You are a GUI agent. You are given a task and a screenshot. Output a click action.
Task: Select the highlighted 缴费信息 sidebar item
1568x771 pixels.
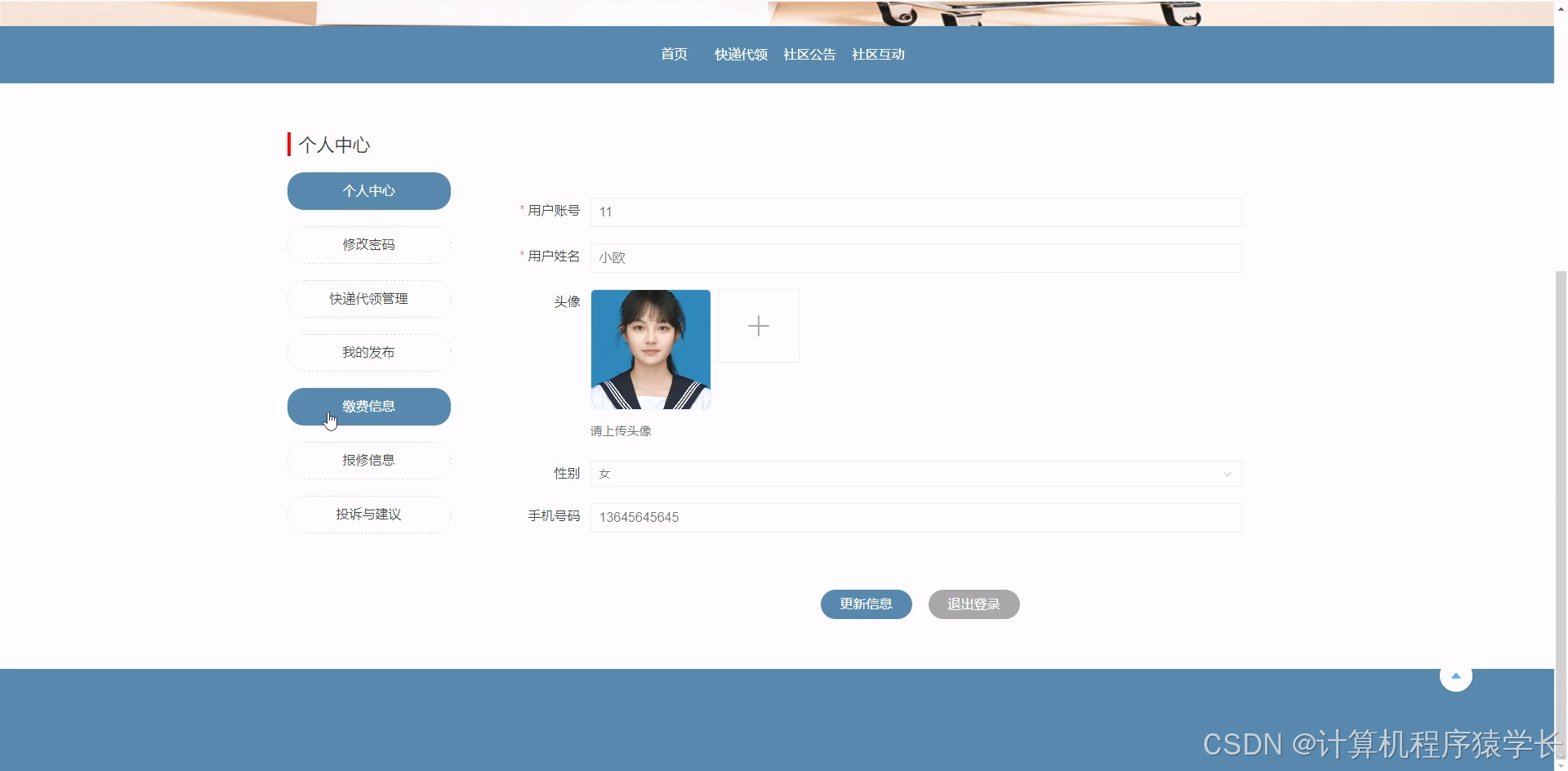tap(368, 406)
